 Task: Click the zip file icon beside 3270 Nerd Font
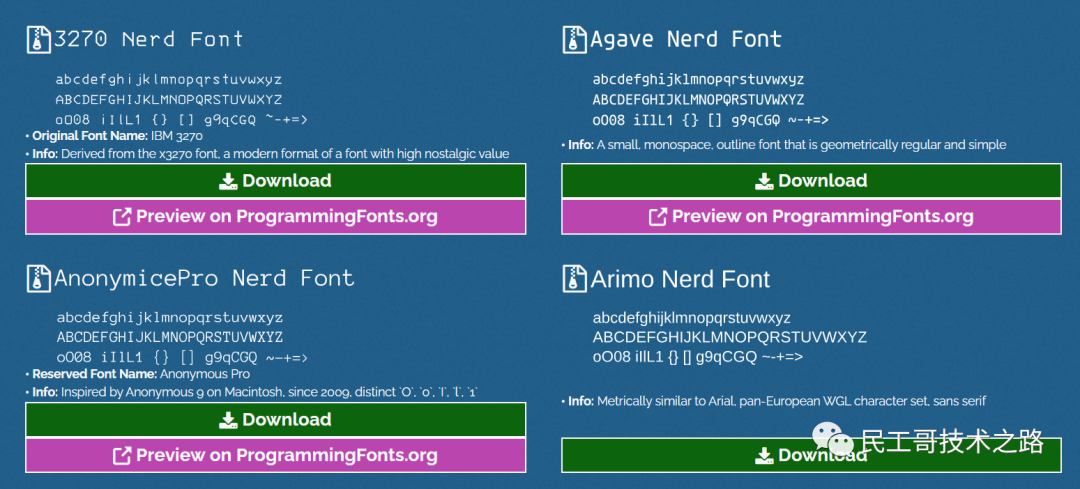39,39
